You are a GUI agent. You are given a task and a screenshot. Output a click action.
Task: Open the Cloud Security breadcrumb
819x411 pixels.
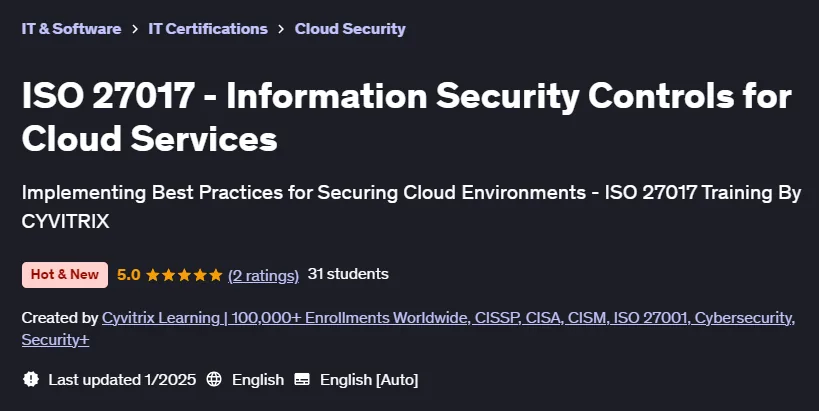[350, 29]
